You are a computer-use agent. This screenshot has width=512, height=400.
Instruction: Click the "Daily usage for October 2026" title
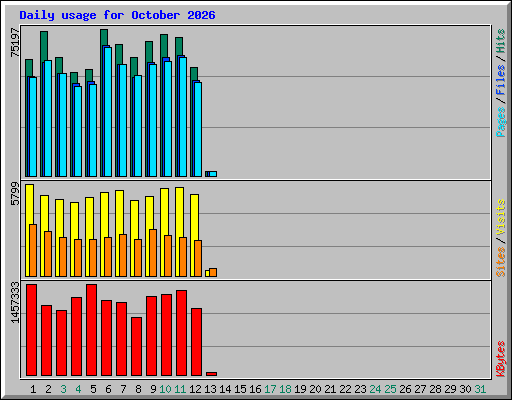pos(117,15)
